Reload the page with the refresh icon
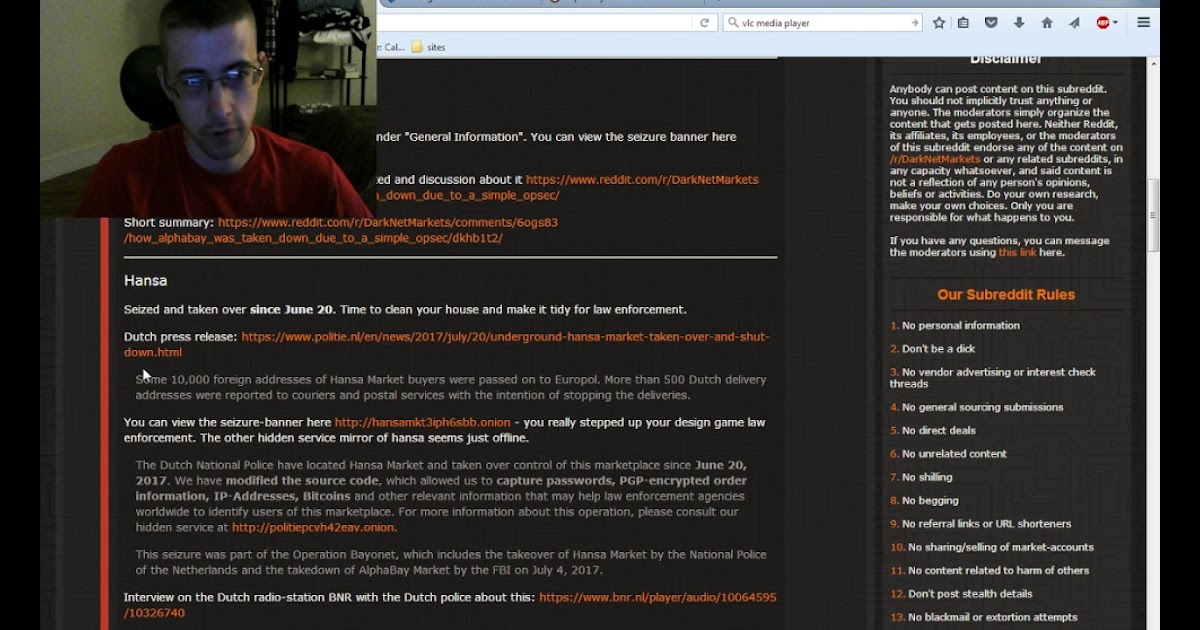 [x=704, y=22]
